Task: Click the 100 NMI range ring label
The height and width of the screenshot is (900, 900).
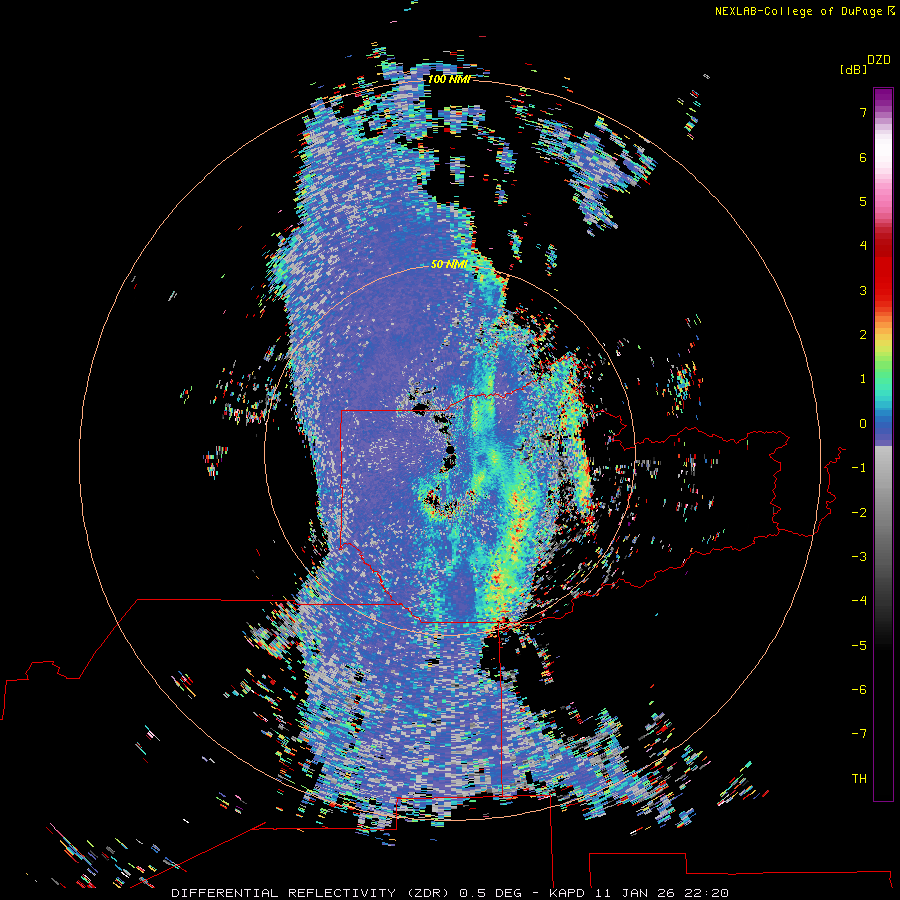Action: pyautogui.click(x=449, y=79)
